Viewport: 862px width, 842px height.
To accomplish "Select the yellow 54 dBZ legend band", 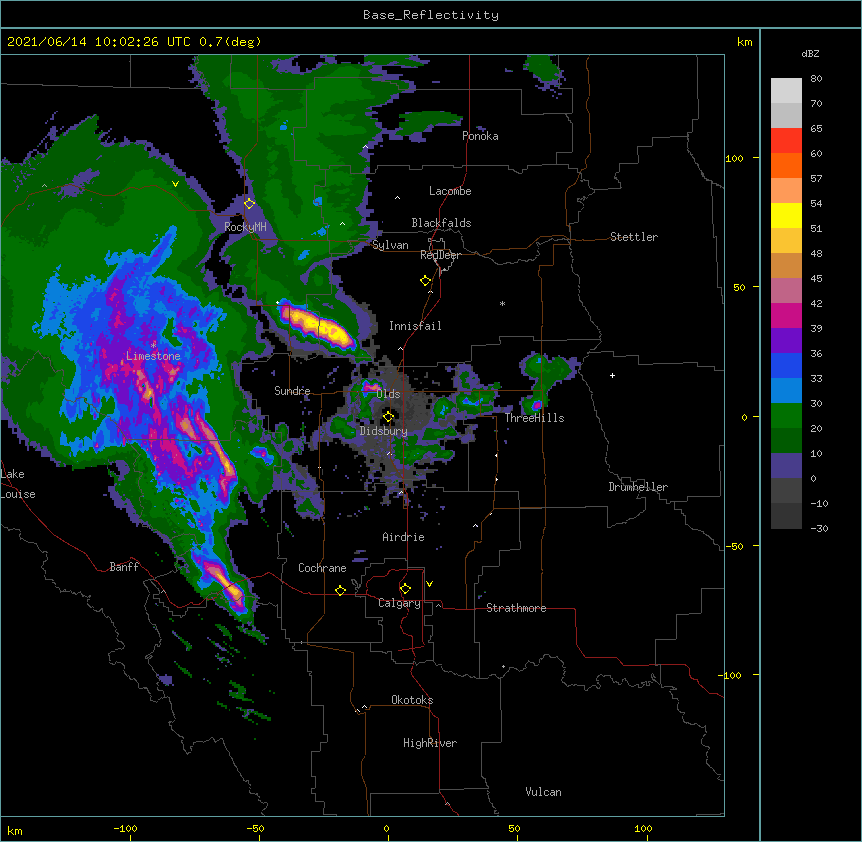I will point(786,215).
